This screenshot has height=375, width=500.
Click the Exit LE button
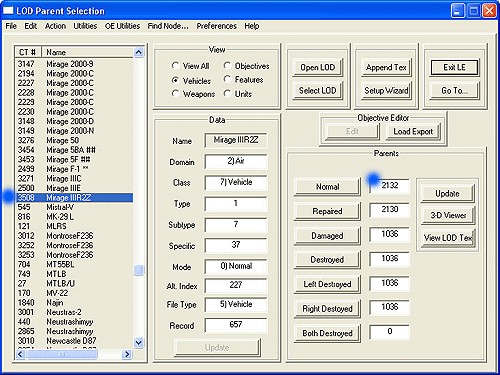(454, 67)
